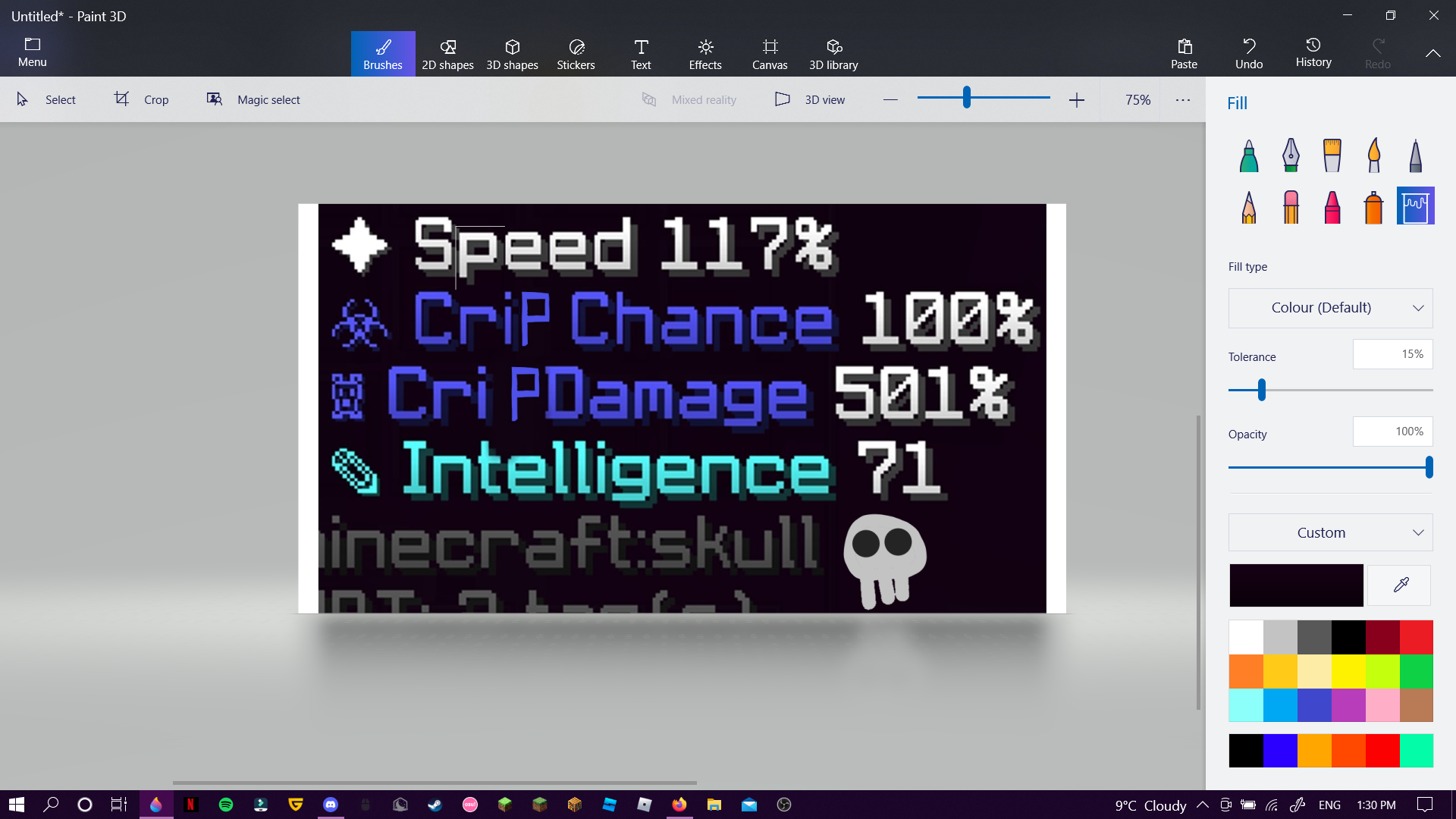The height and width of the screenshot is (819, 1456).
Task: Pick a colour with the eyedropper
Action: [1400, 585]
